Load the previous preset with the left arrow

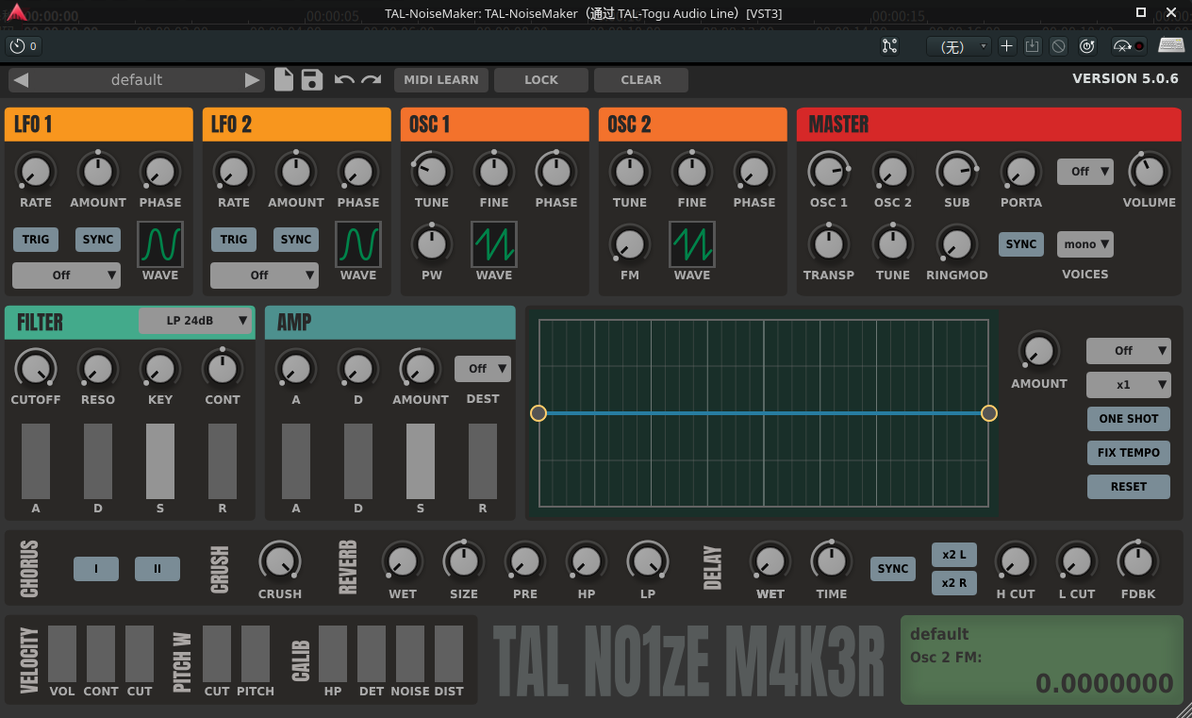(21, 80)
